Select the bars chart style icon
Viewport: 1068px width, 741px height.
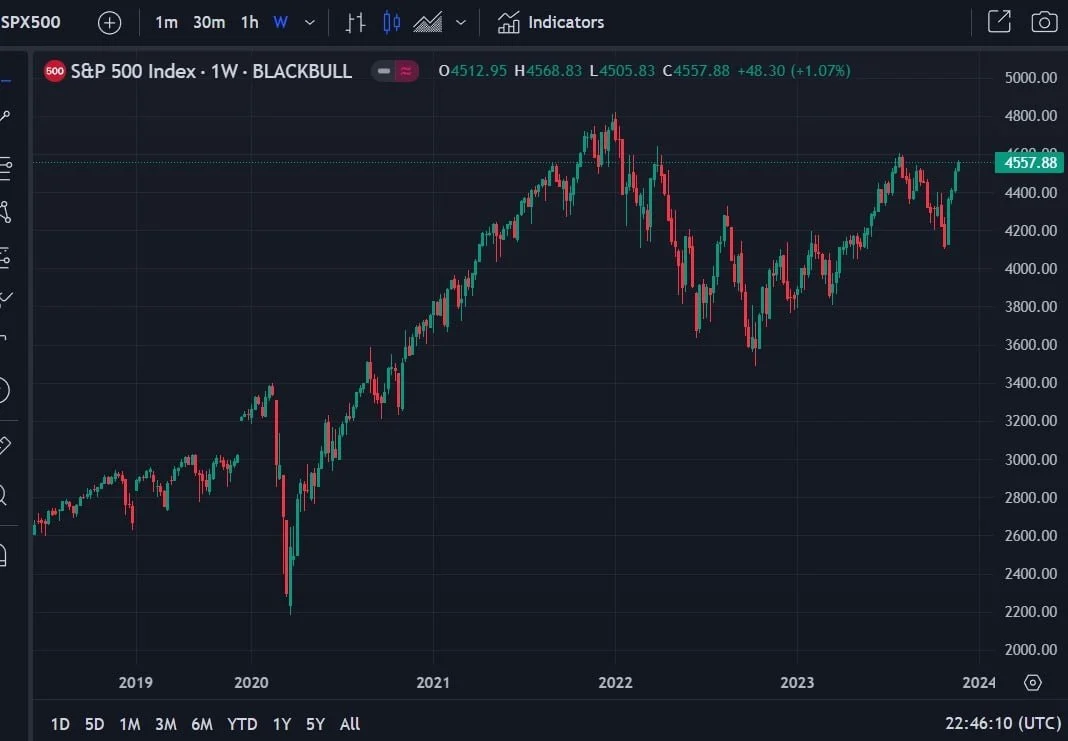pyautogui.click(x=355, y=22)
